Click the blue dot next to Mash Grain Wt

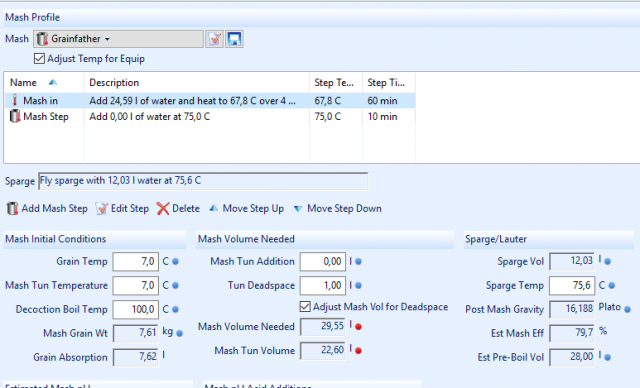coord(179,333)
